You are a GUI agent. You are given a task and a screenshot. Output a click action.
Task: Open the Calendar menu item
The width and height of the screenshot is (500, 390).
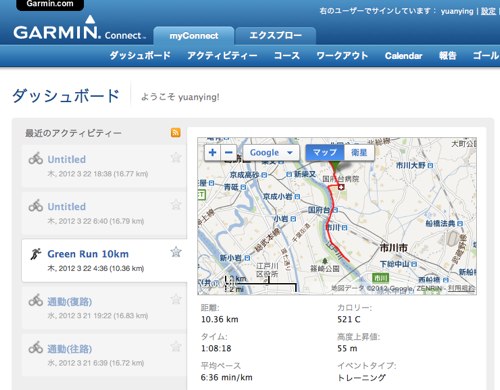[x=404, y=56]
